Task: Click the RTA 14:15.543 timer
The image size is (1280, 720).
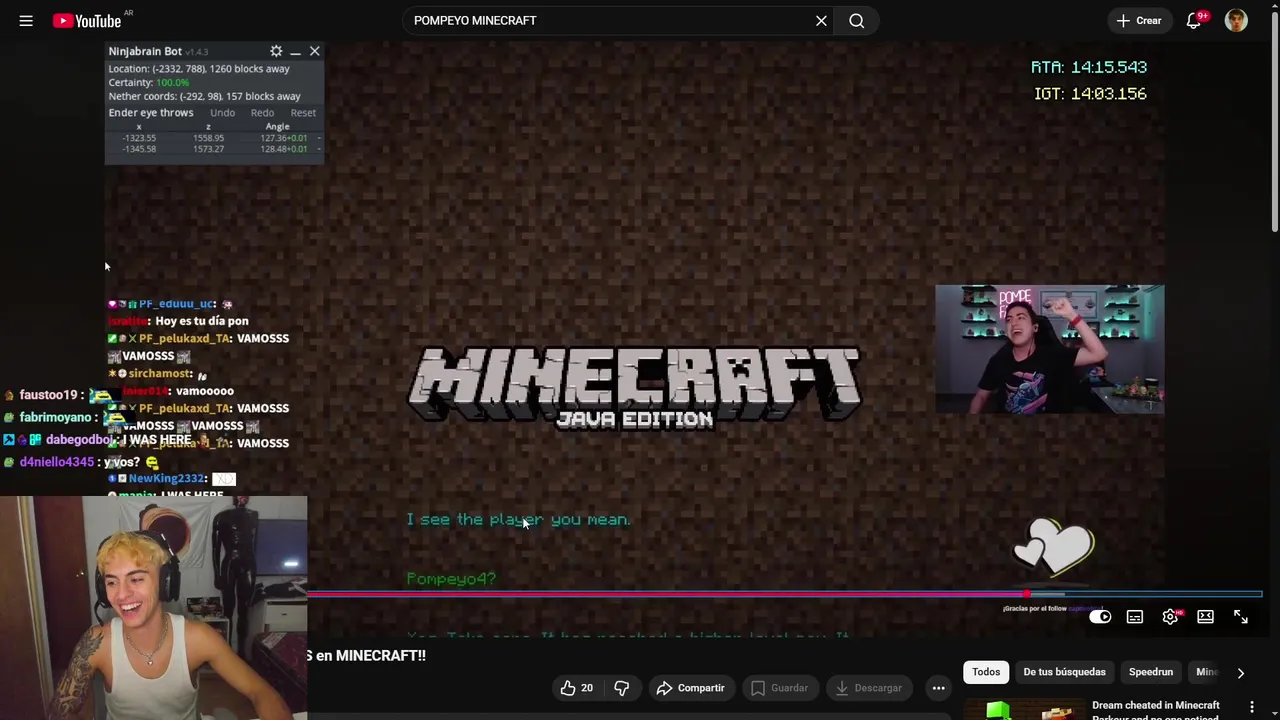Action: coord(1089,67)
